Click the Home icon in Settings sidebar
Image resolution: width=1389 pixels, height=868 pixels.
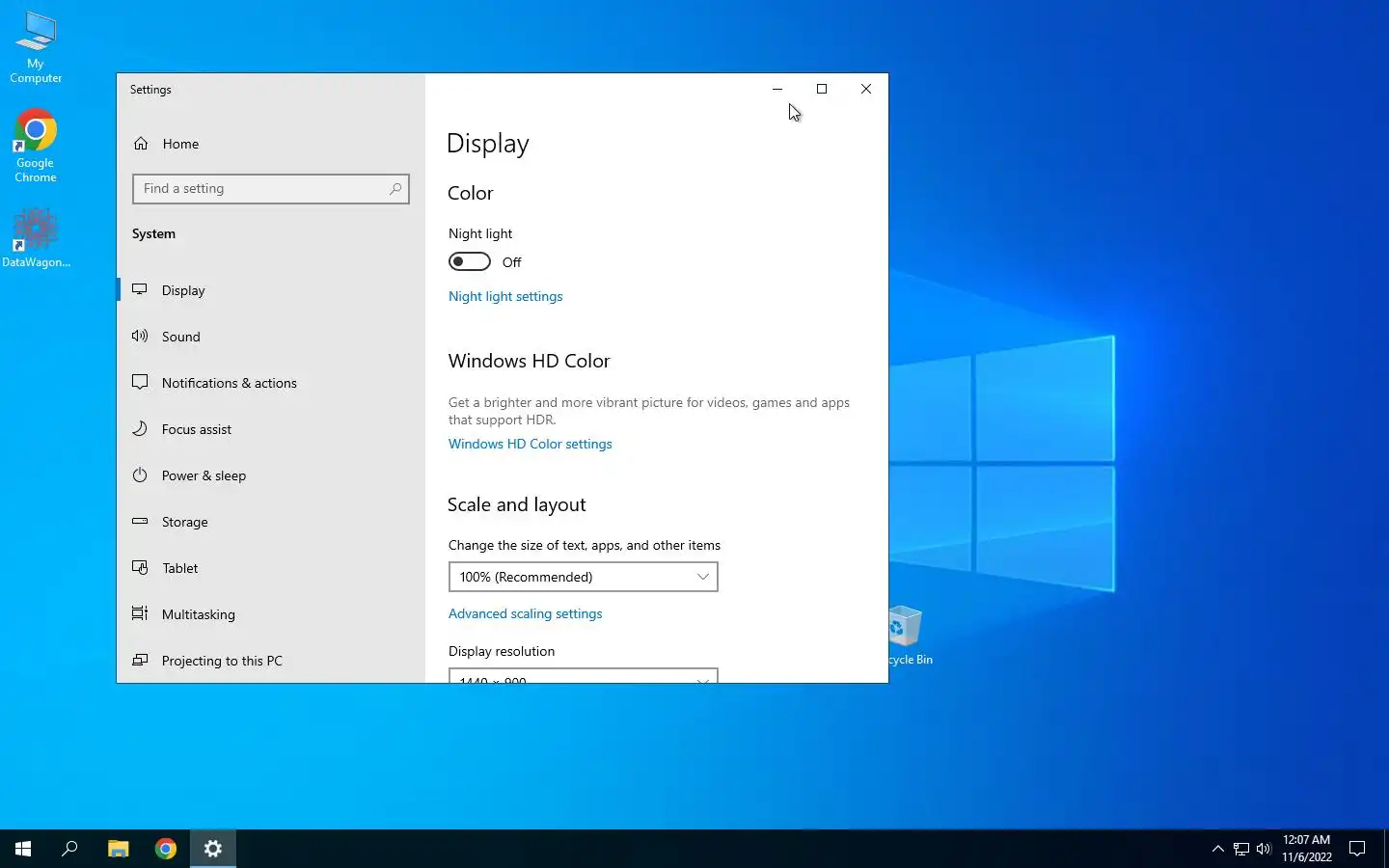point(141,144)
